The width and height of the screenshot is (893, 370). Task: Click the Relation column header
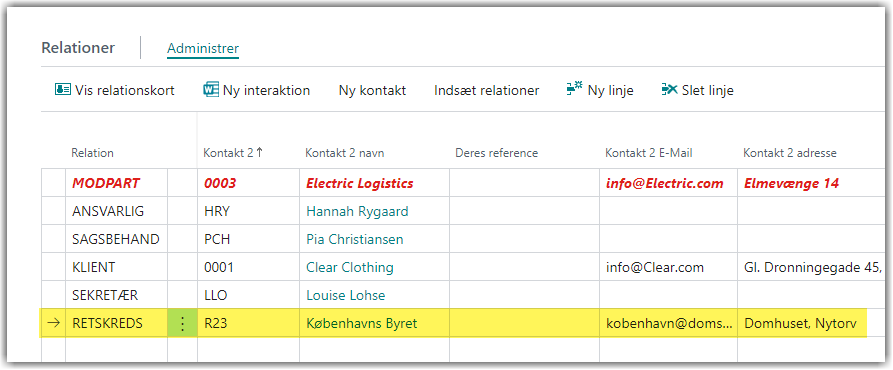point(92,153)
